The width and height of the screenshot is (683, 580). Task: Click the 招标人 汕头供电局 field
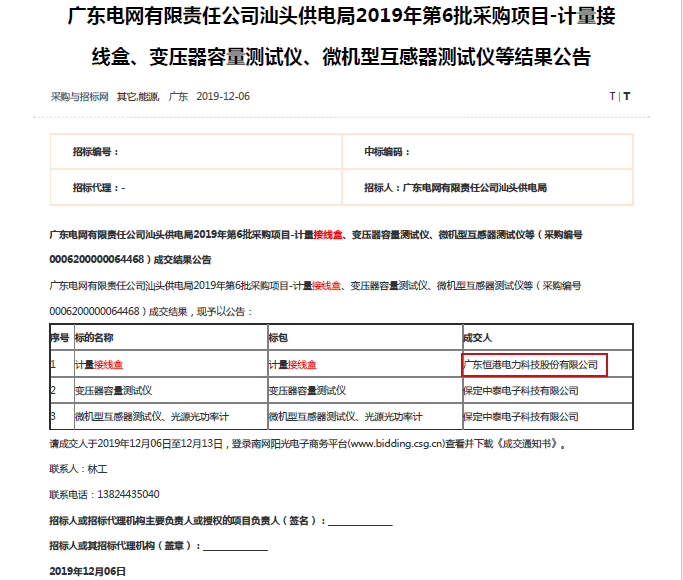[x=462, y=187]
